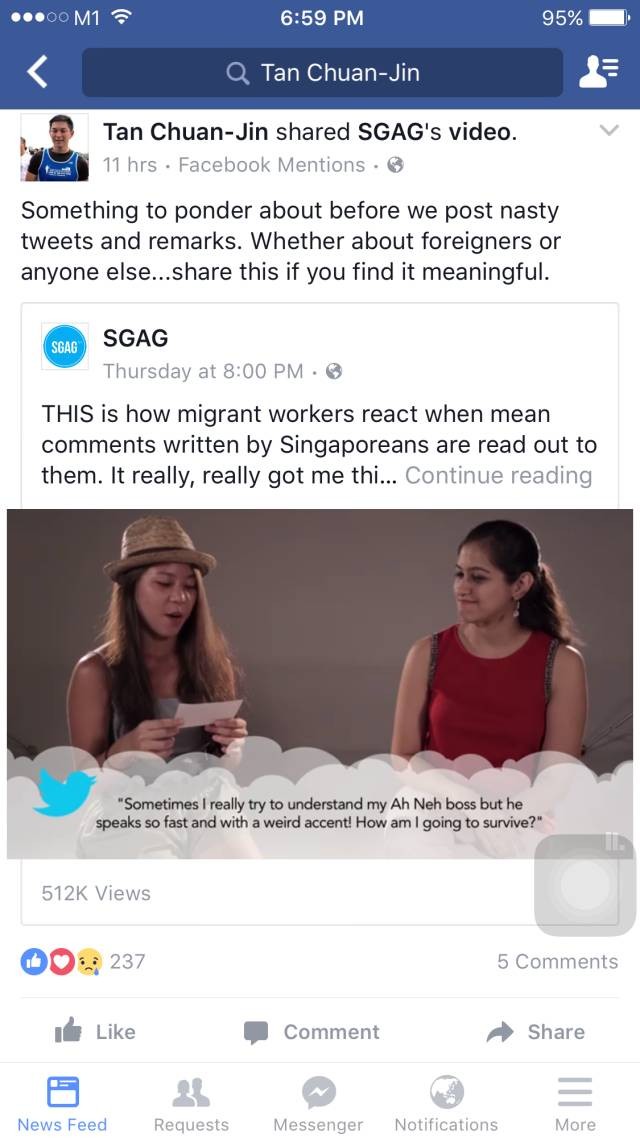Open the 5 Comments link
This screenshot has height=1138, width=640.
tap(557, 962)
